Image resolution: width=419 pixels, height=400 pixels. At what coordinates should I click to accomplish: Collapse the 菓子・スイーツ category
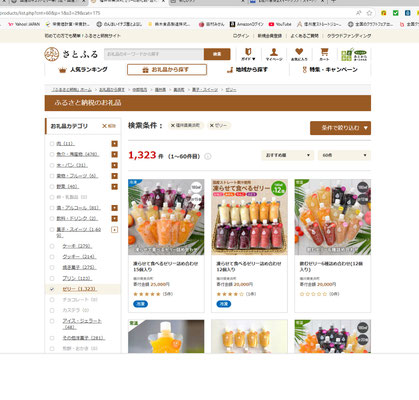114,230
